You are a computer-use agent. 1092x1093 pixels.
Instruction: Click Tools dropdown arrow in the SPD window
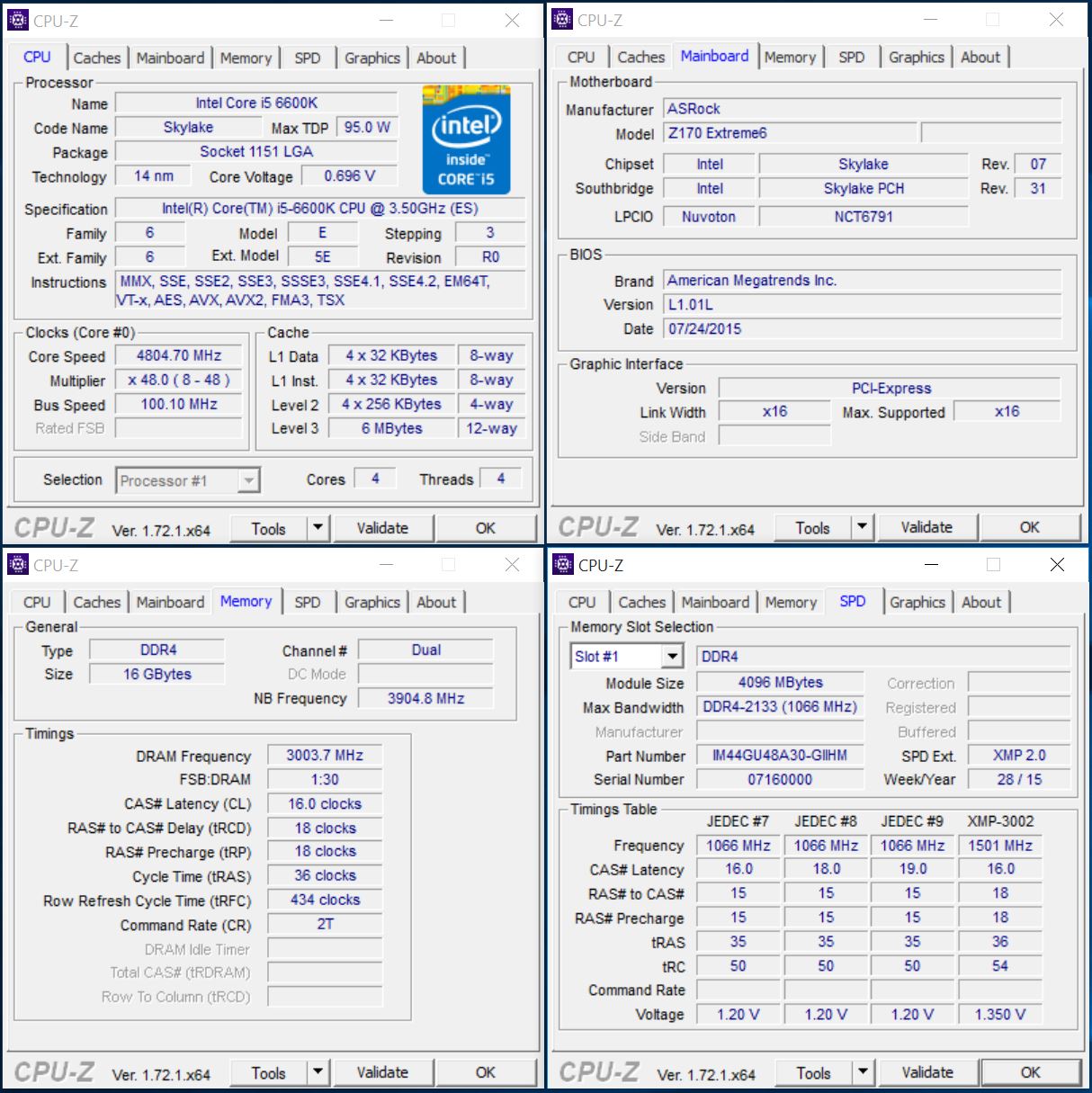coord(863,1072)
